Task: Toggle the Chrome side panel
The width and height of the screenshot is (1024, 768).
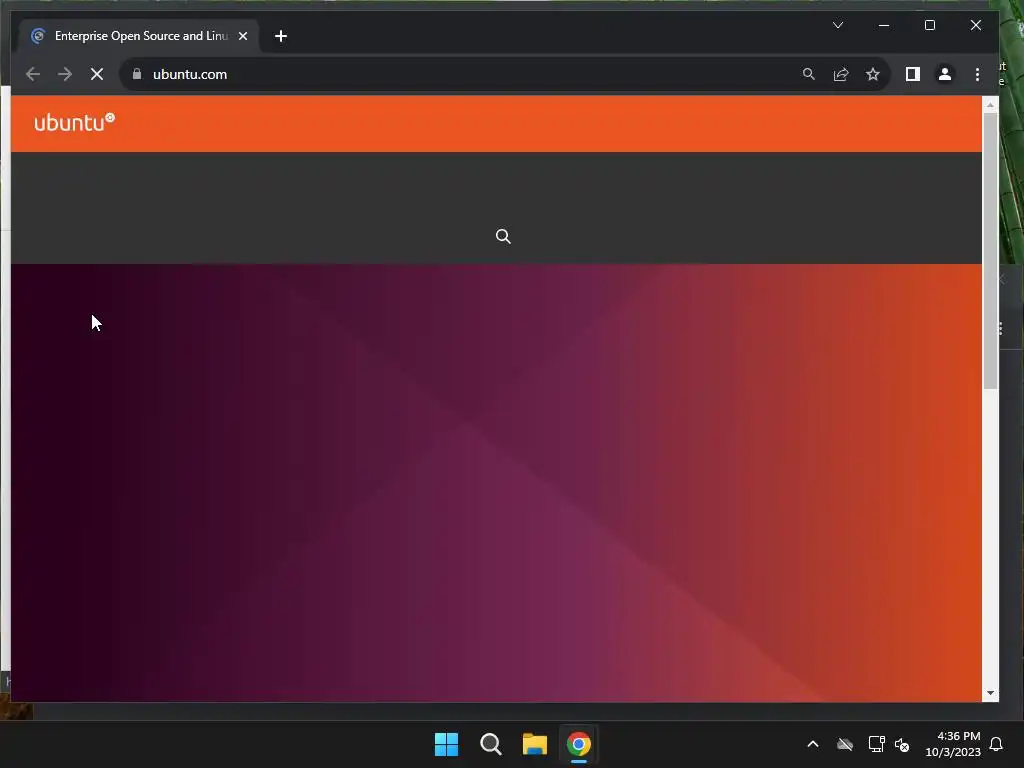Action: 912,74
